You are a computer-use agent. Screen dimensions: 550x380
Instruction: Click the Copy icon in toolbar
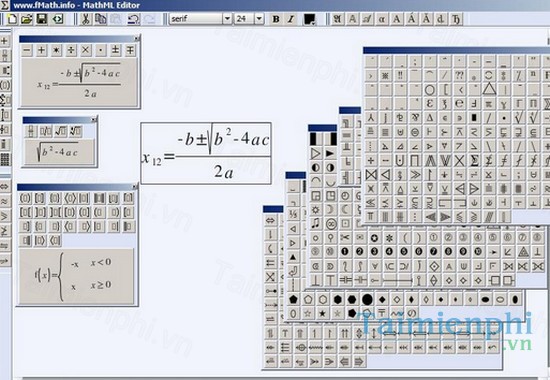tap(101, 19)
